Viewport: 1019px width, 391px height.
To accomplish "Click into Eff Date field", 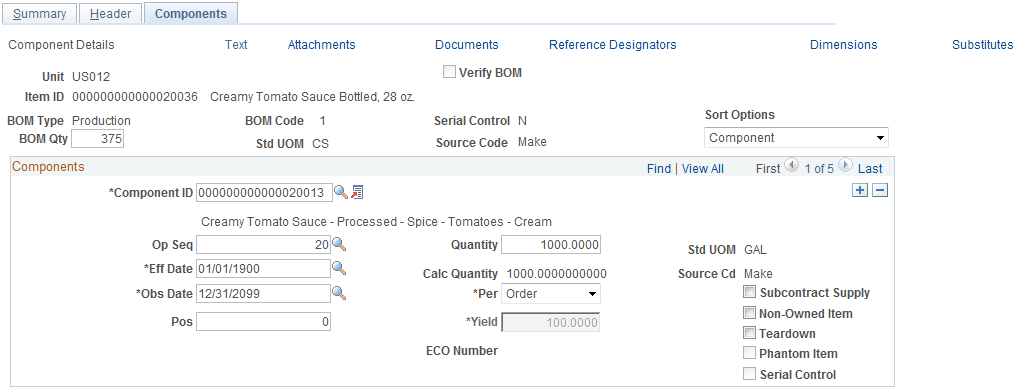I will [263, 269].
